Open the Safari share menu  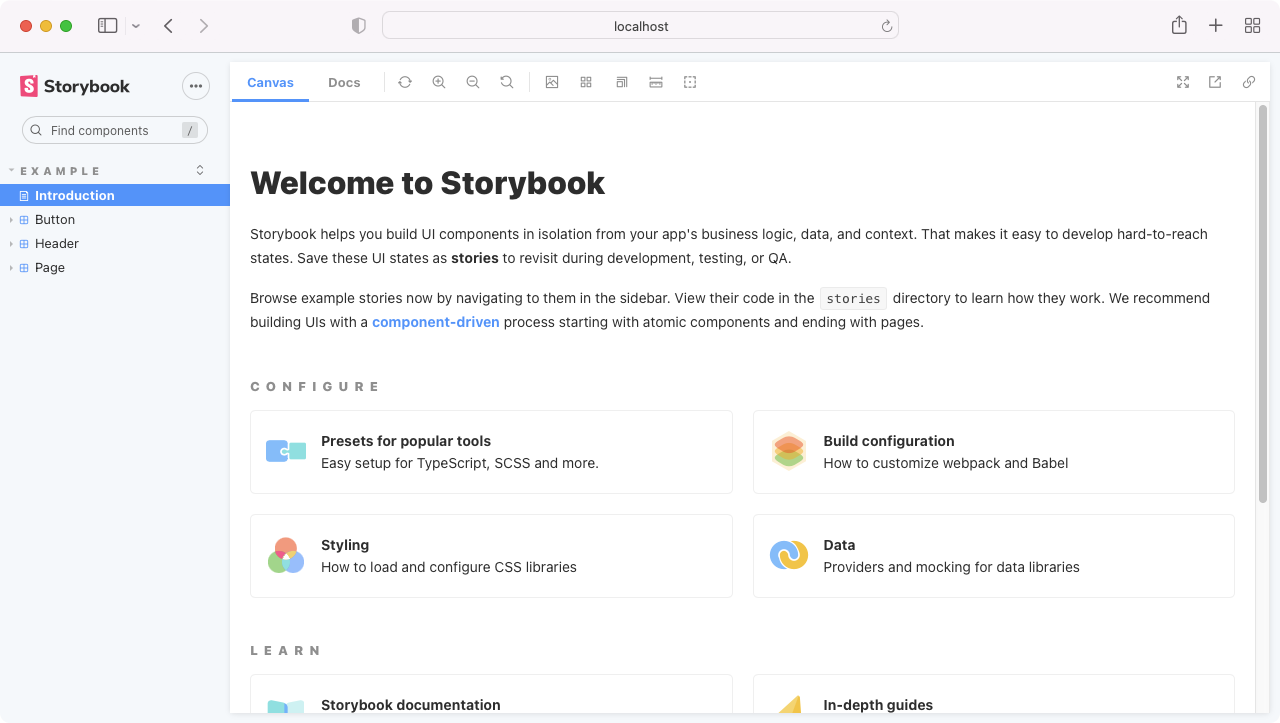[1179, 26]
